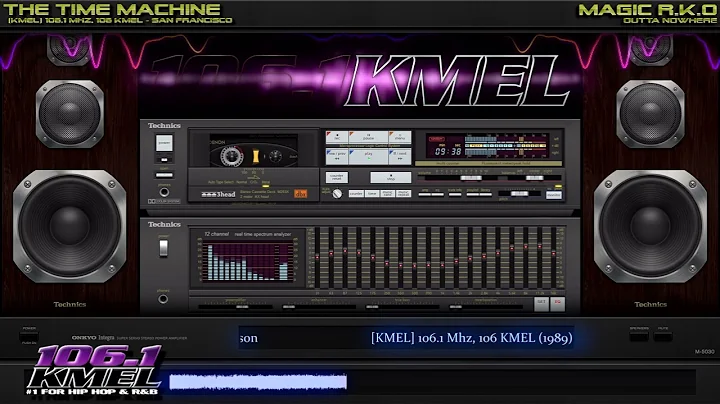
Task: Toggle the cassette deck power button
Action: (164, 143)
